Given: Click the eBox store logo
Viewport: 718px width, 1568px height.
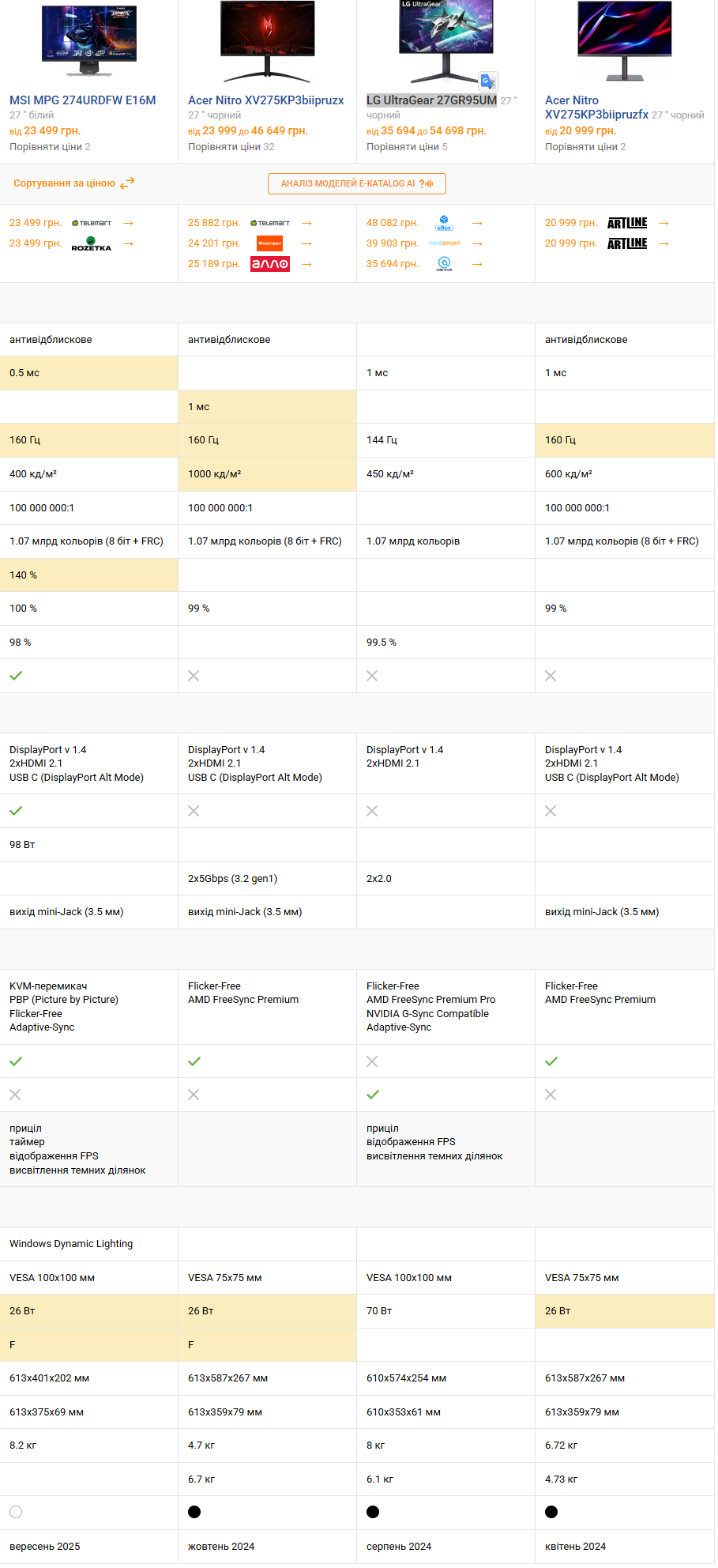Looking at the screenshot, I should (x=444, y=223).
